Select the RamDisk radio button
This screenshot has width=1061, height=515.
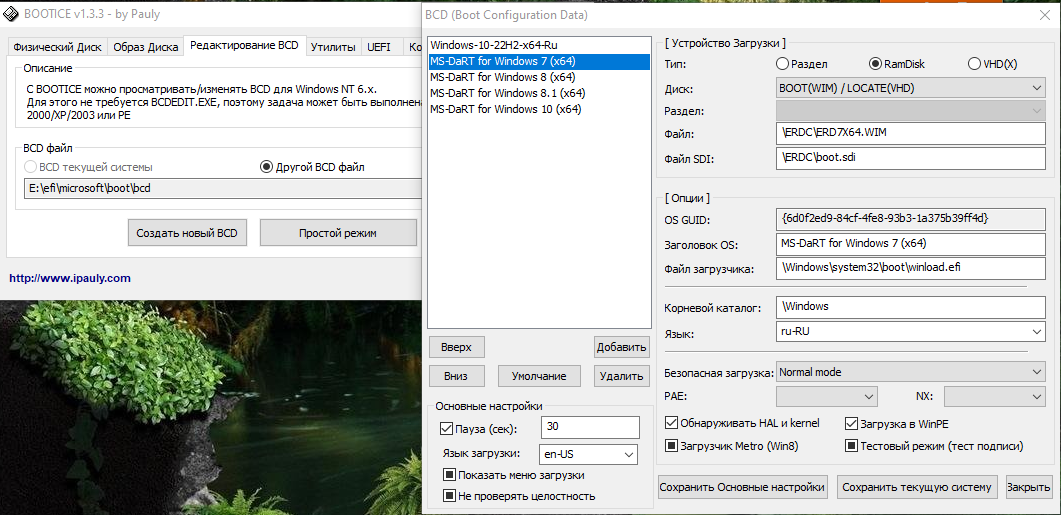tap(876, 64)
